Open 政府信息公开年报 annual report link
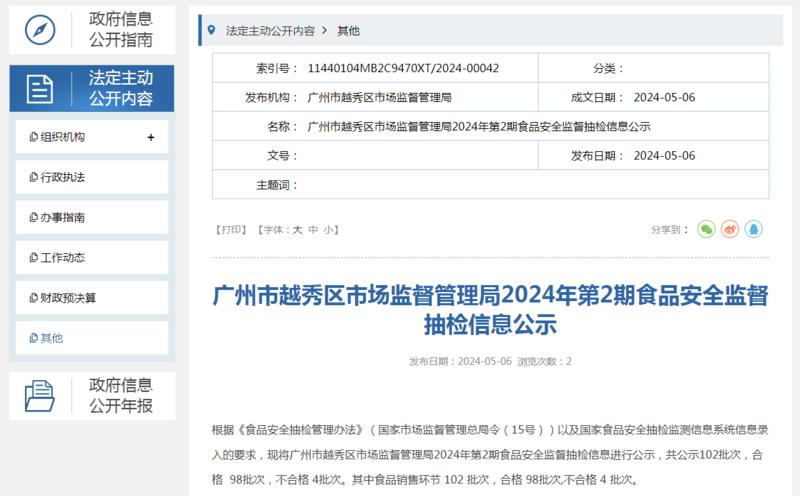This screenshot has width=800, height=496. (120, 395)
